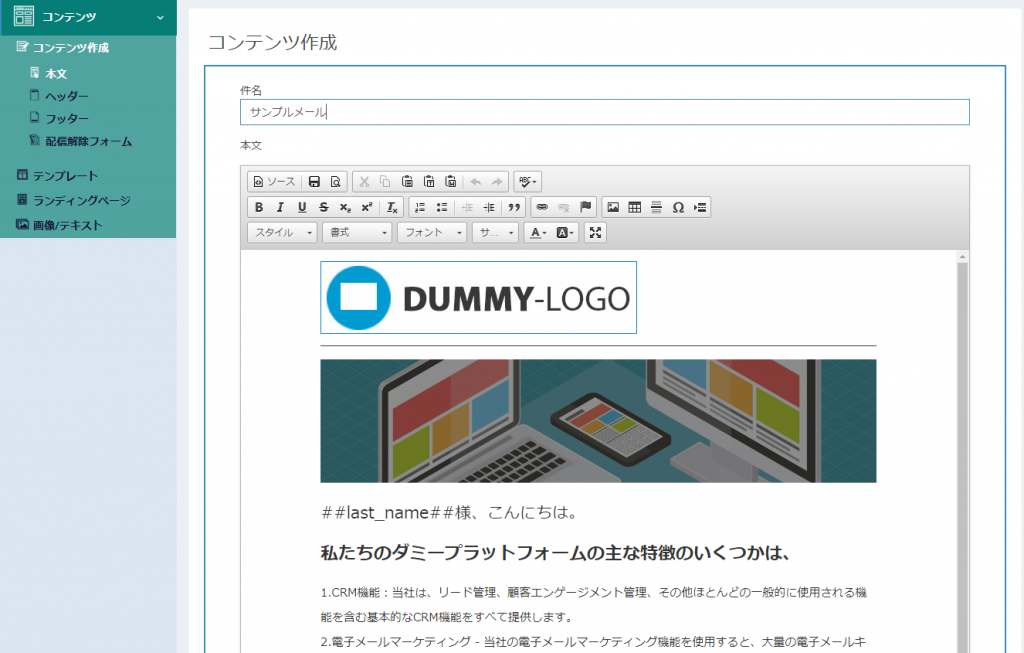Click the increase indent icon
The width and height of the screenshot is (1024, 653).
488,207
